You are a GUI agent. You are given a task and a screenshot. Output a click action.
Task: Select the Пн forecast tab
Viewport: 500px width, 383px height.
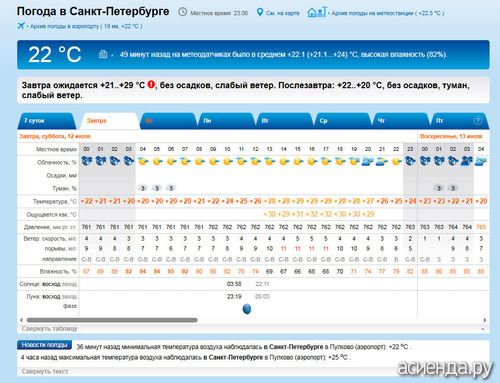226,121
